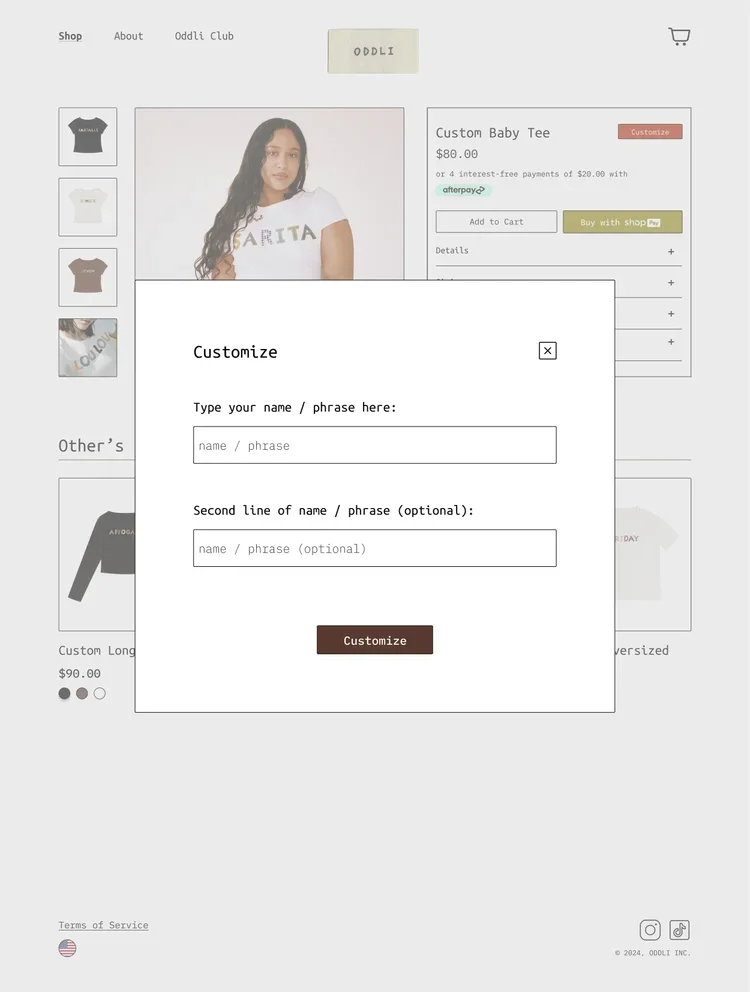Expand the second accordion plus below Details
This screenshot has height=992, width=750.
(671, 283)
